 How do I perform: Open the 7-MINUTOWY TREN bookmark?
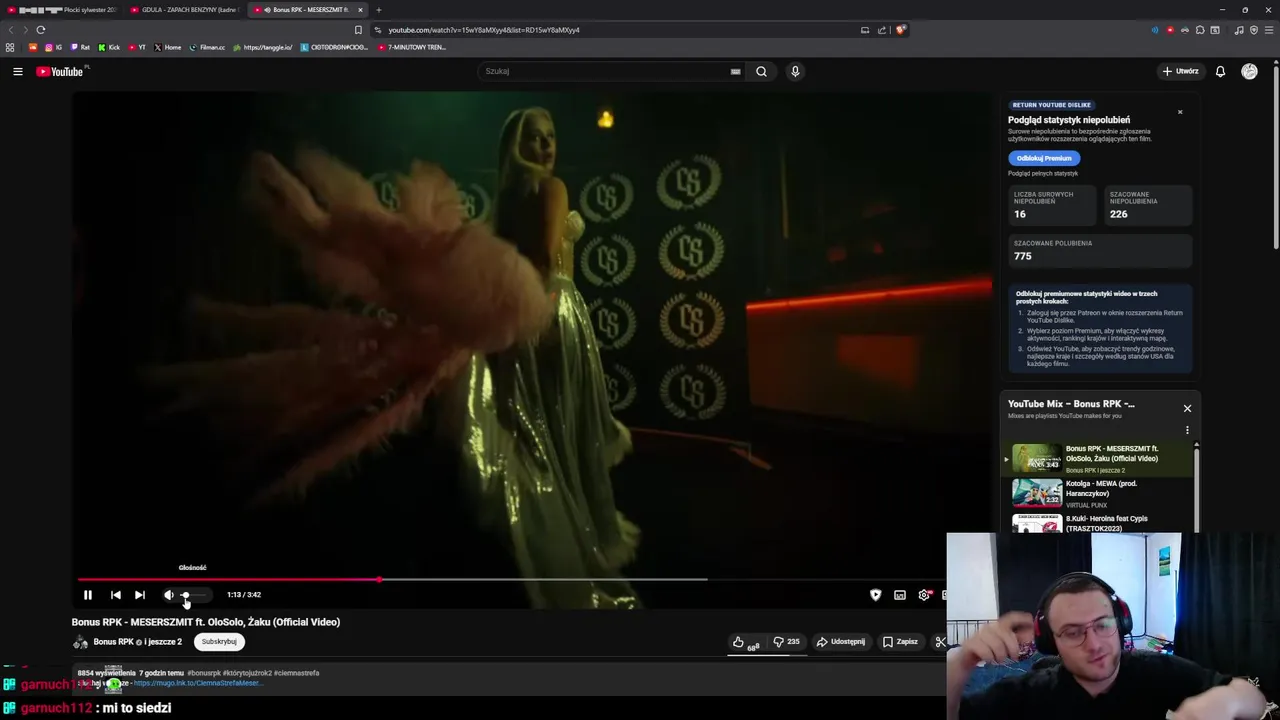coord(412,47)
